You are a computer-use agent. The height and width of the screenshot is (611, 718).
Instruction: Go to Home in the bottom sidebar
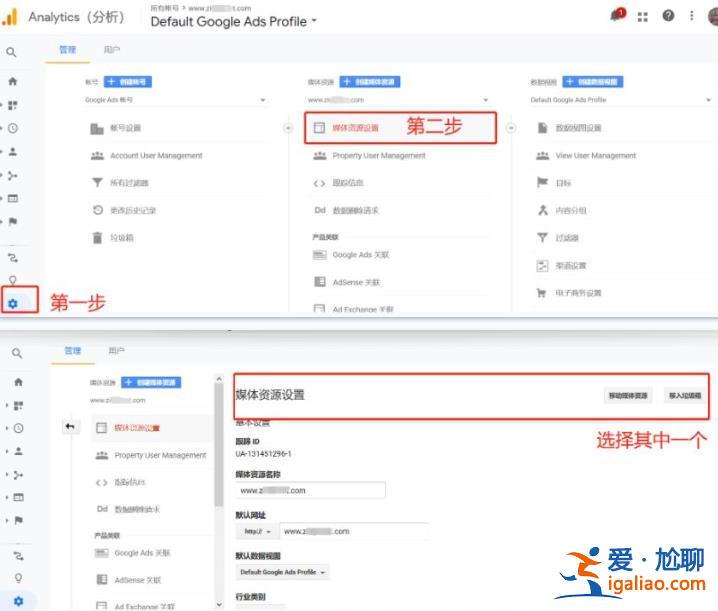18,382
